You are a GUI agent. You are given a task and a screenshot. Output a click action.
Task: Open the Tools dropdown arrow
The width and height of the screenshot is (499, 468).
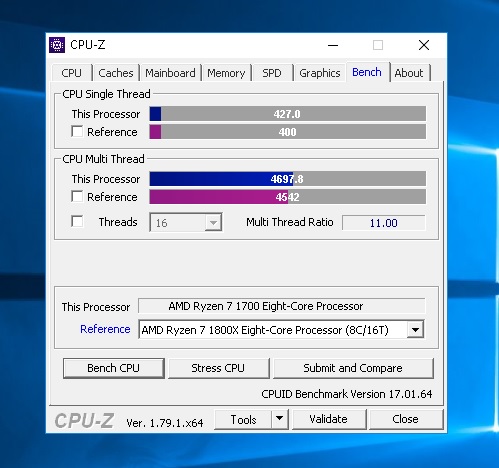click(x=279, y=419)
